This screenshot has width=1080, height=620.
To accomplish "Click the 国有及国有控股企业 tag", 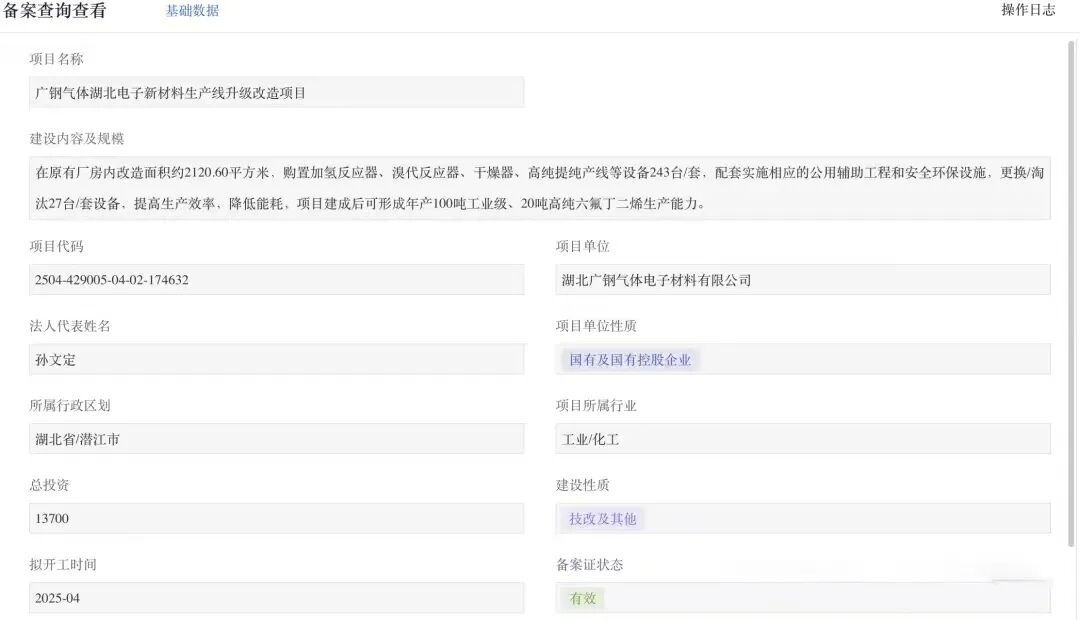I will [x=630, y=360].
